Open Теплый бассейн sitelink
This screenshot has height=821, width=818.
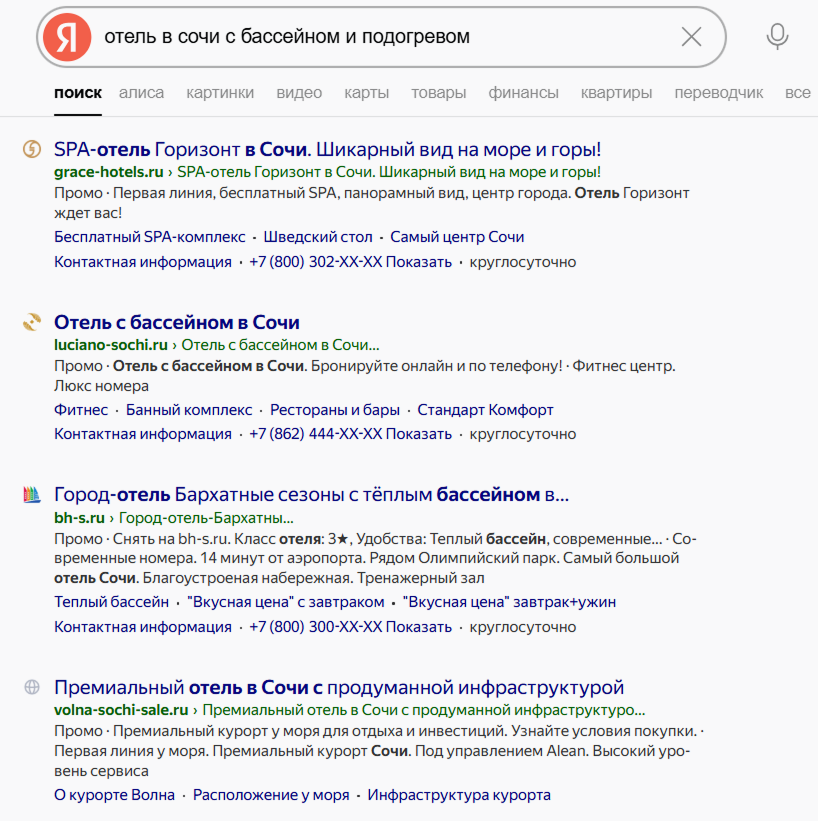(x=112, y=602)
